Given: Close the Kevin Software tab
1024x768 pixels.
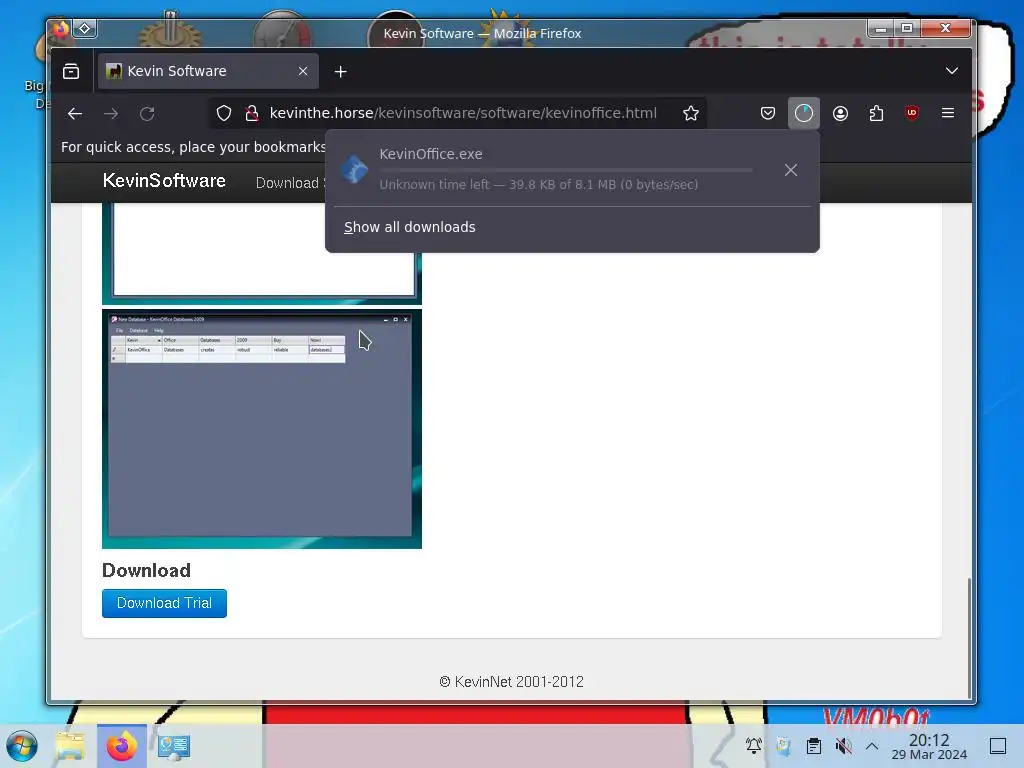Looking at the screenshot, I should point(303,71).
